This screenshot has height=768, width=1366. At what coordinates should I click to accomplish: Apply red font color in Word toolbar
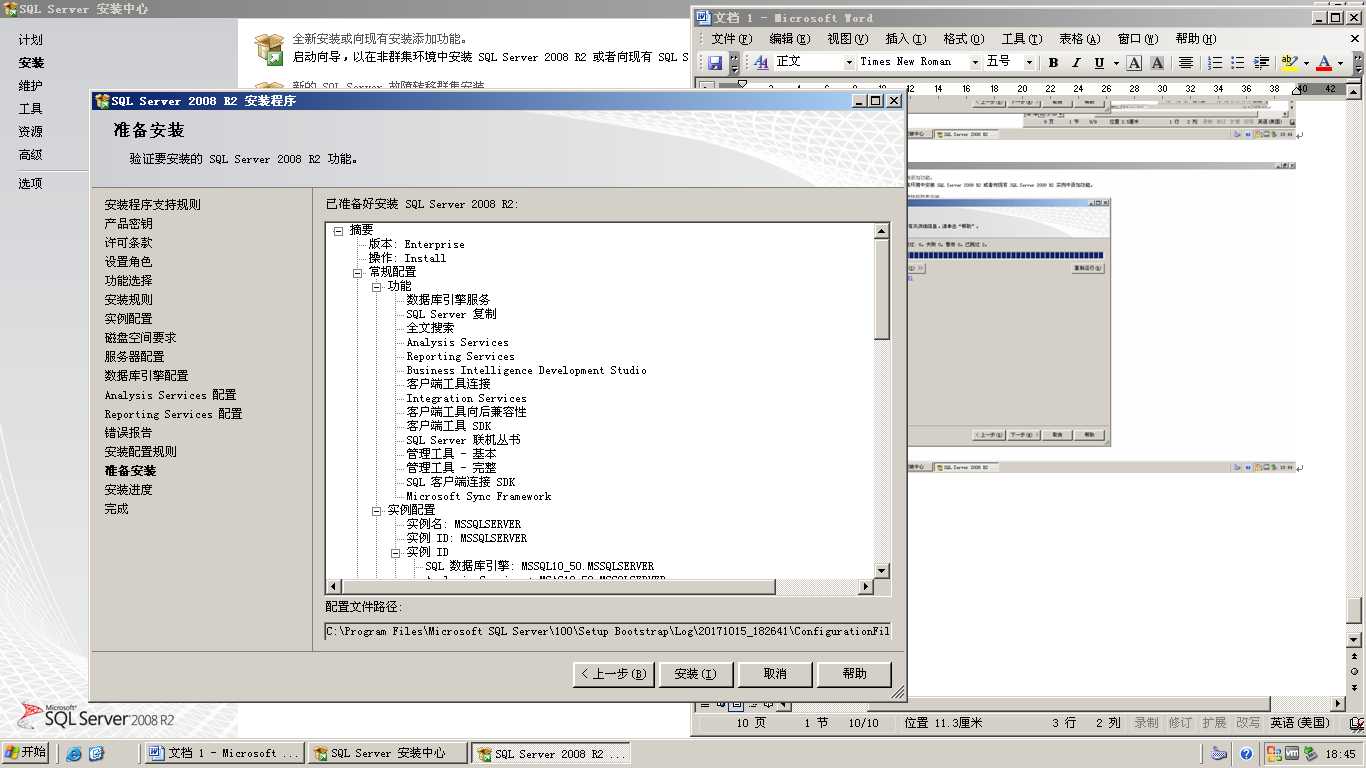coord(1324,62)
